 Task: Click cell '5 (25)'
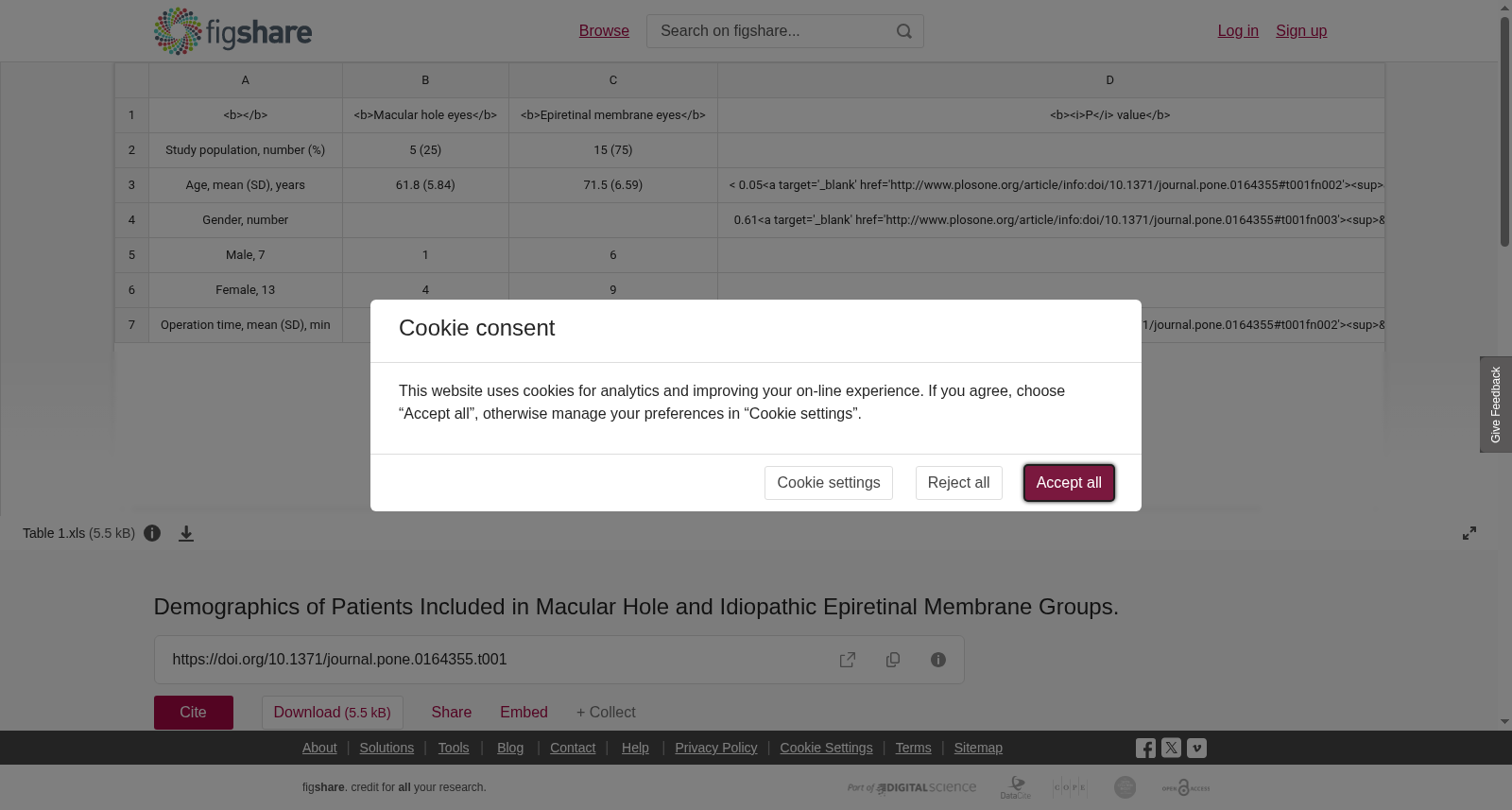pyautogui.click(x=425, y=150)
